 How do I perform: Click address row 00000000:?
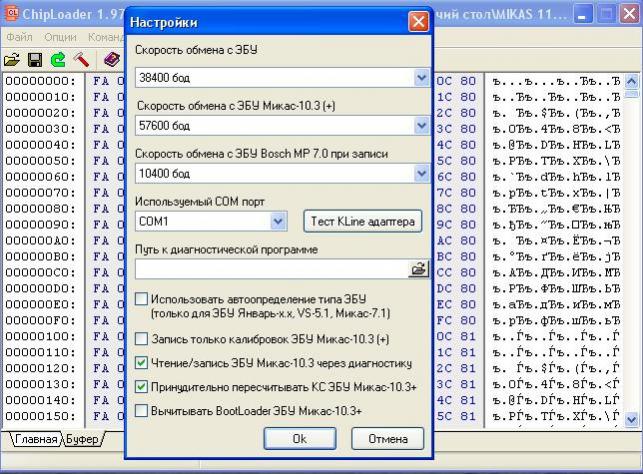coord(41,81)
